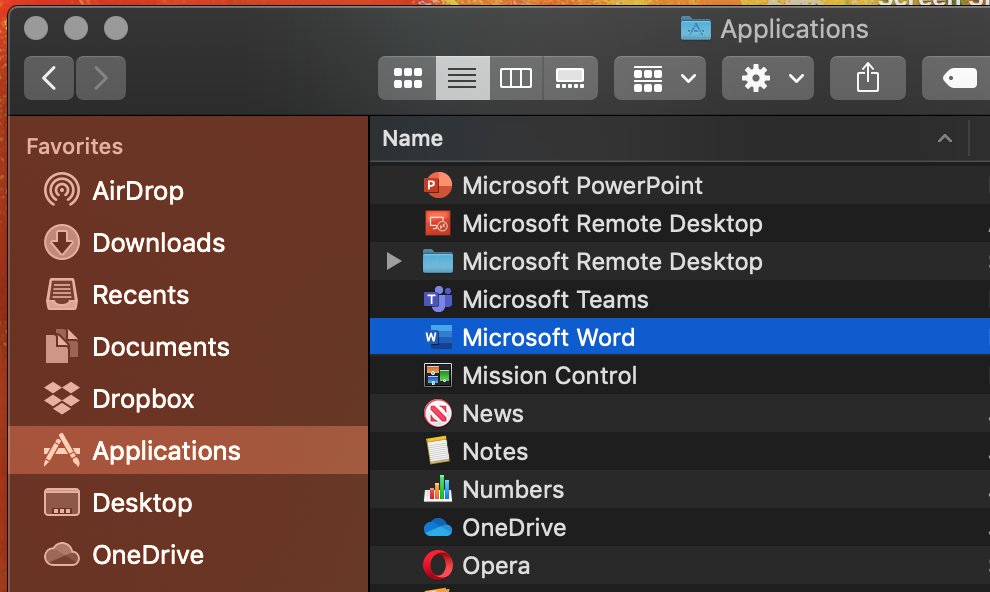Click the 'Microsoft Word' name text

click(548, 337)
